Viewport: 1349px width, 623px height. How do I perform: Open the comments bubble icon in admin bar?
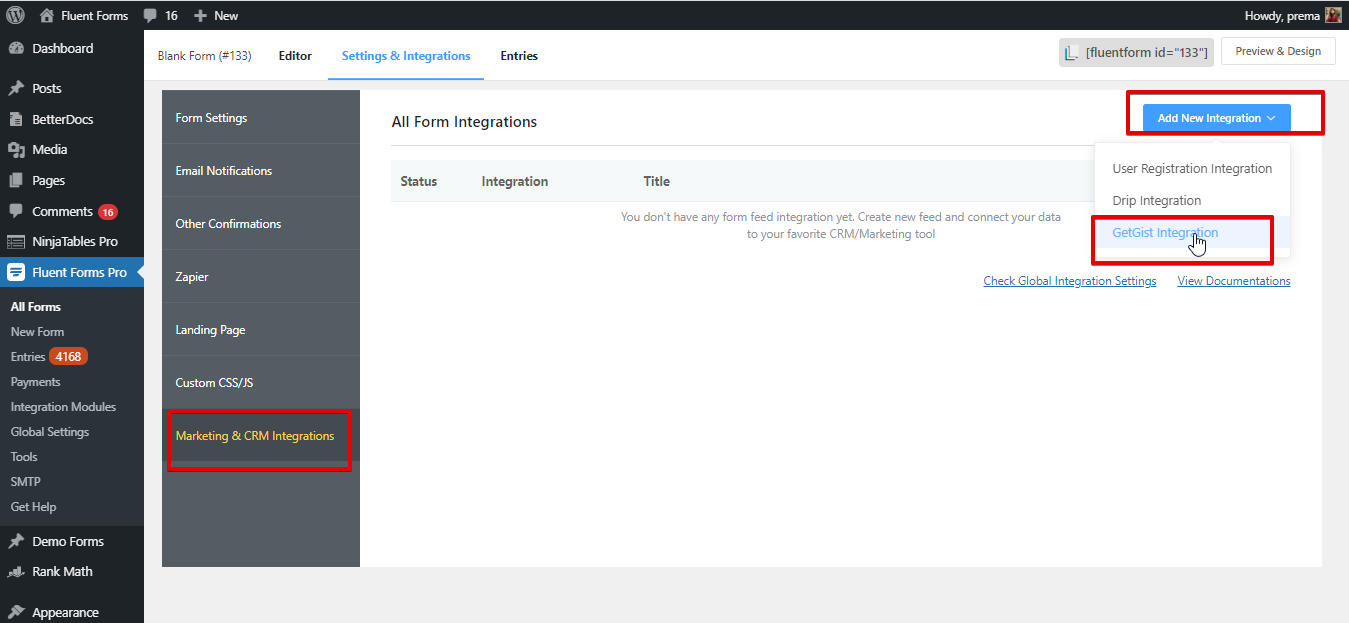(149, 16)
